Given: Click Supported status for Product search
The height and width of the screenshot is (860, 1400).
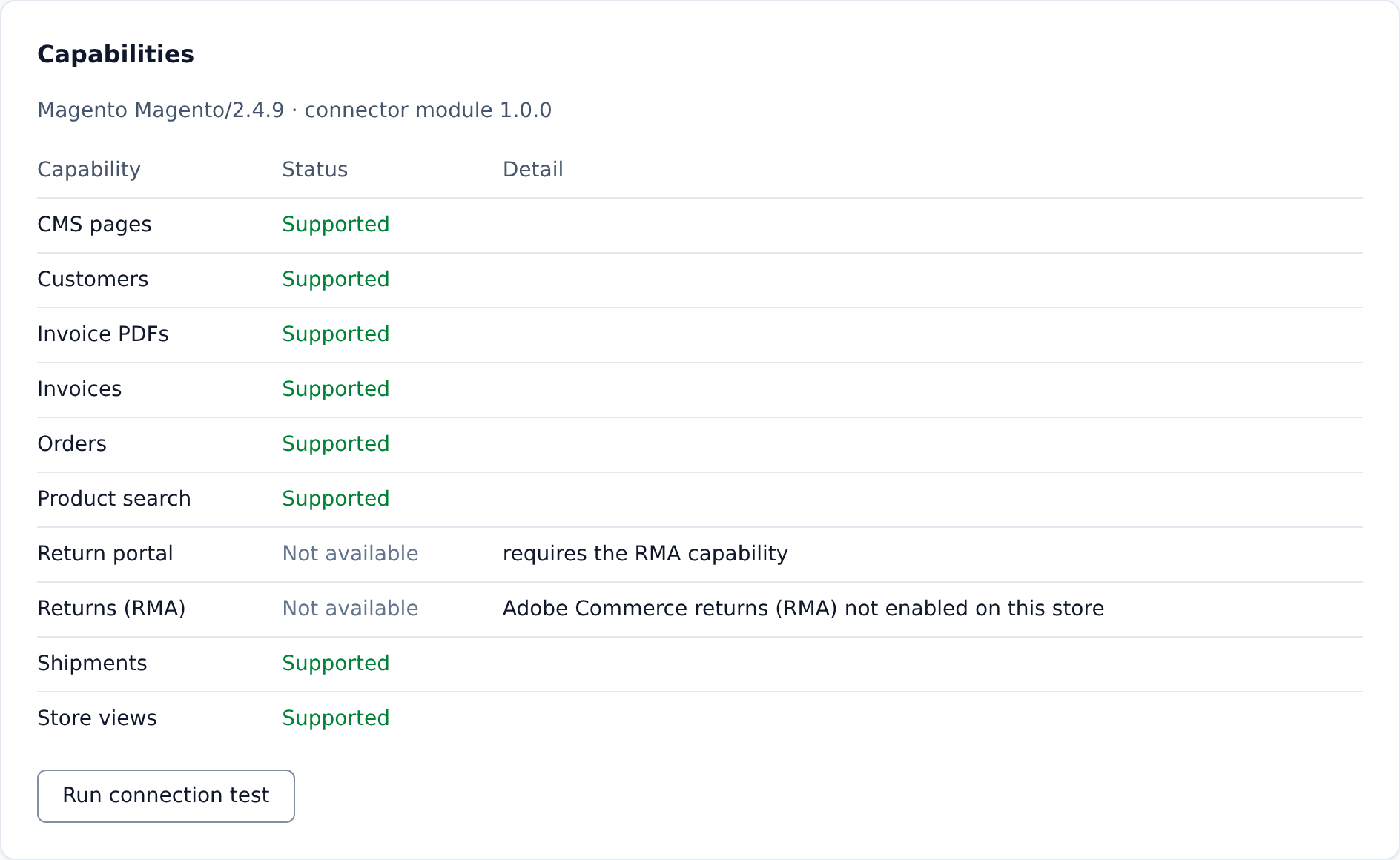Looking at the screenshot, I should pyautogui.click(x=336, y=499).
